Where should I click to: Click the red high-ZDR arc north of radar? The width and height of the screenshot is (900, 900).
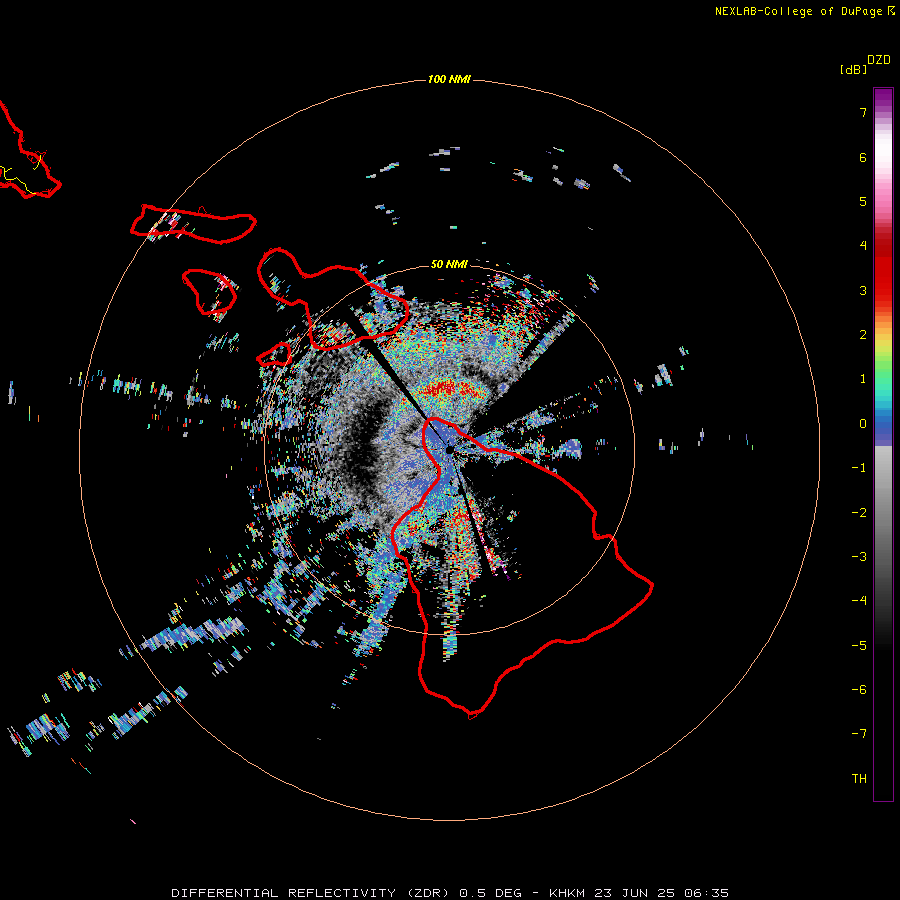(451, 389)
